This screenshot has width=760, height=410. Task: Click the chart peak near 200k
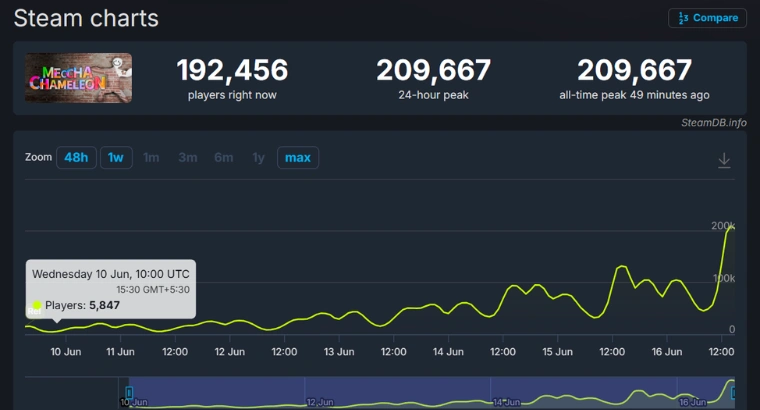coord(731,226)
